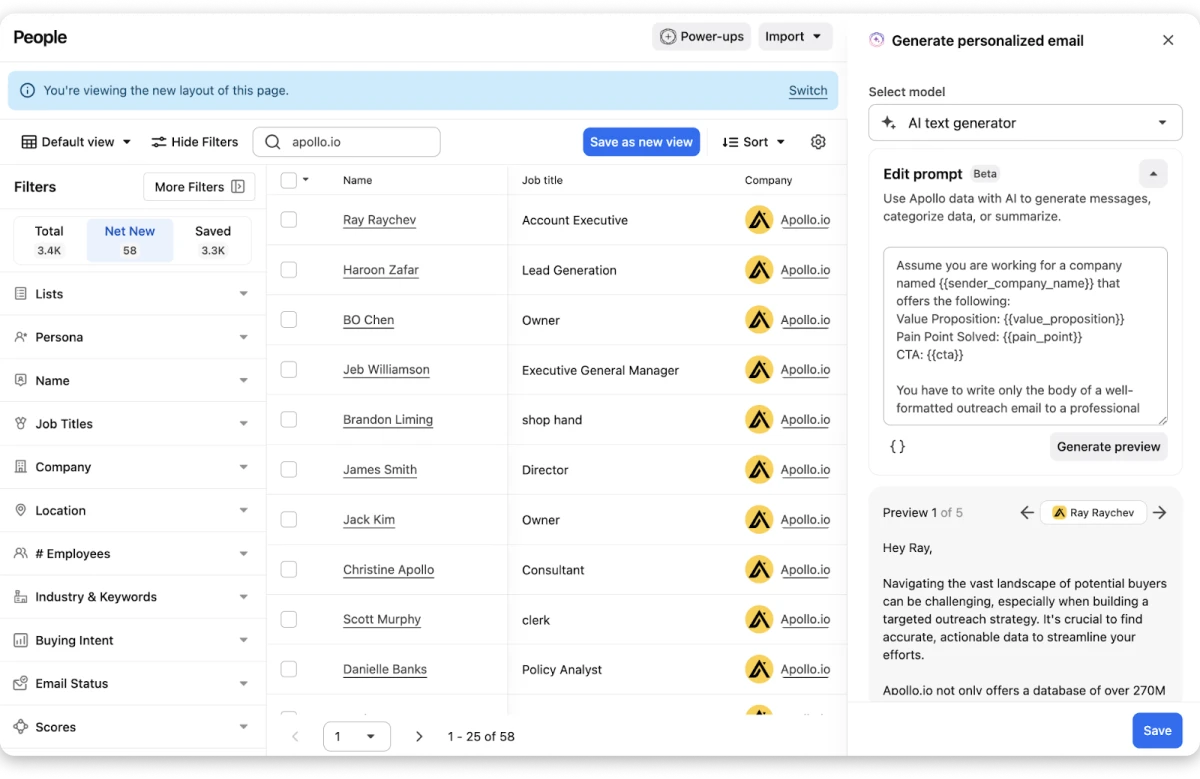
Task: Click the apollo.io search field
Action: (347, 142)
